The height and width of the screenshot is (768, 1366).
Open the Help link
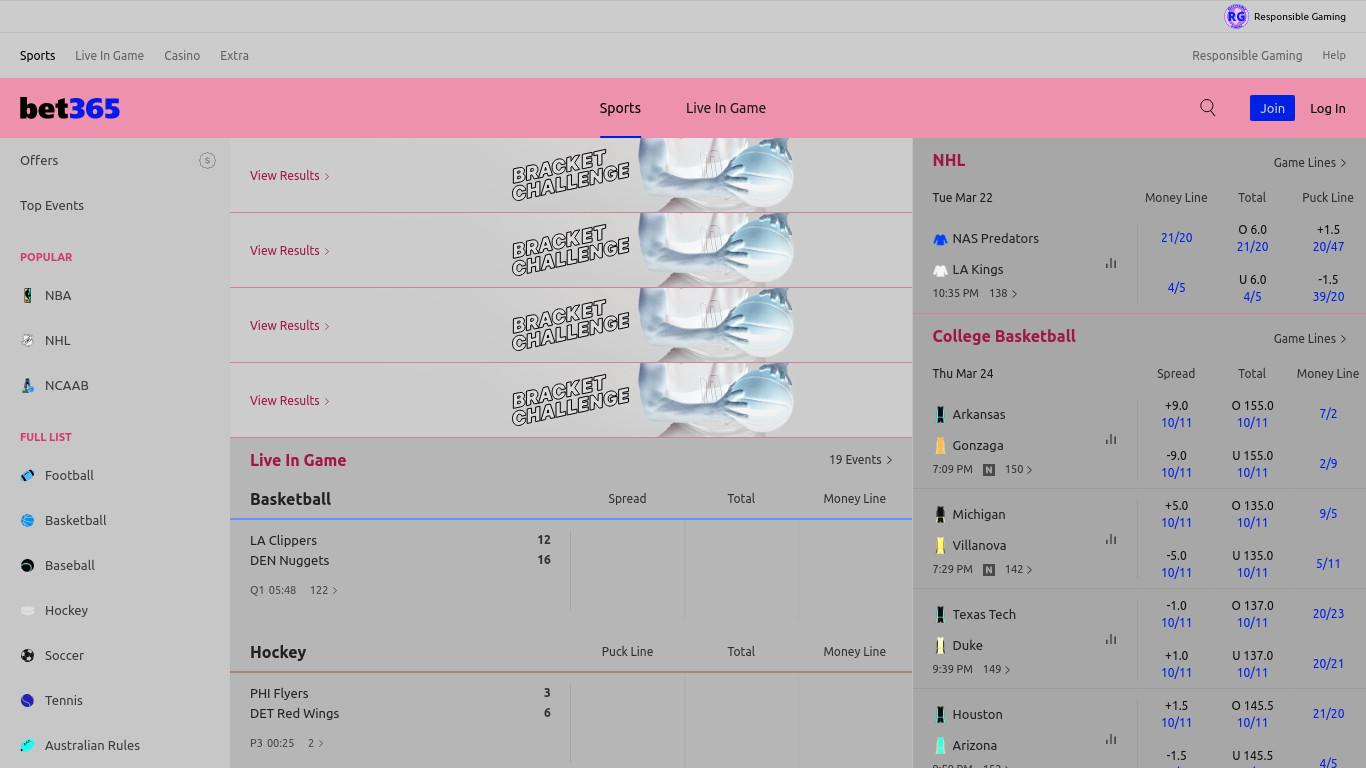point(1334,56)
